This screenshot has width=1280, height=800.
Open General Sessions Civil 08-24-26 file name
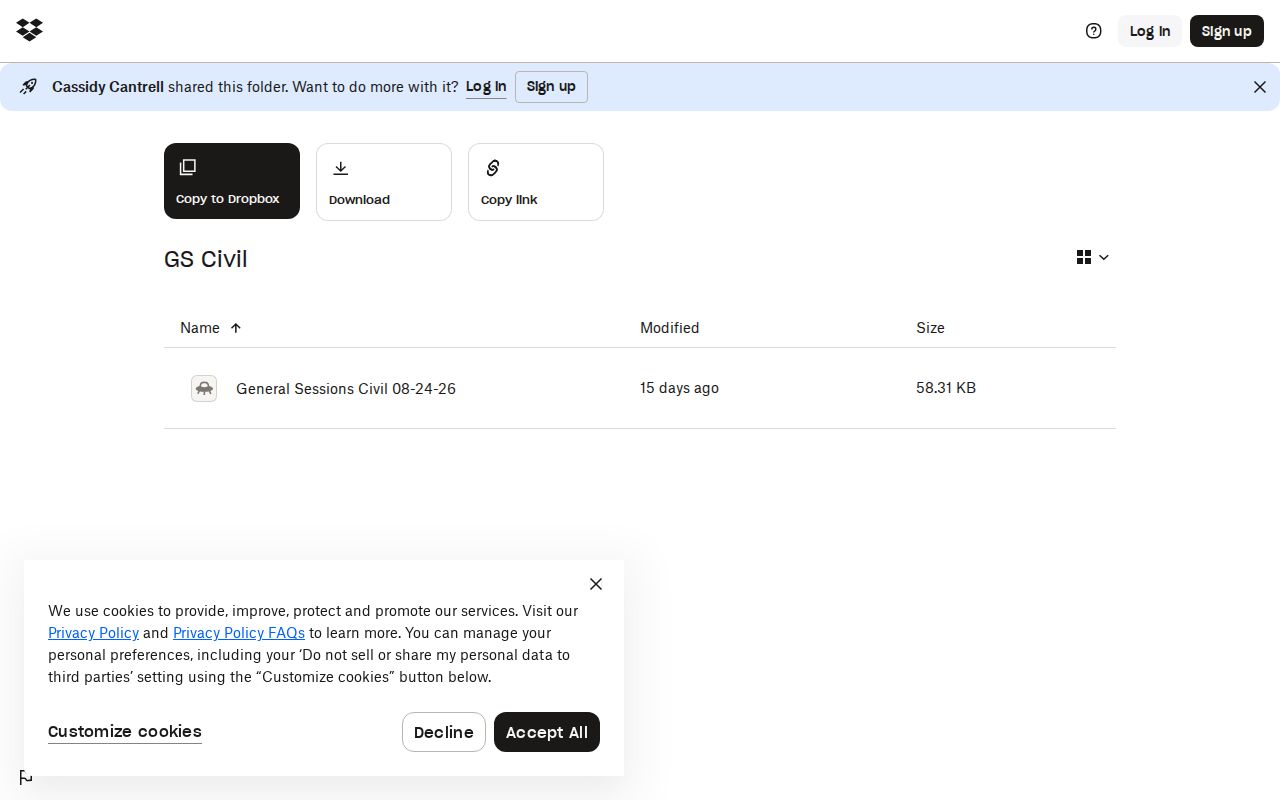click(346, 389)
